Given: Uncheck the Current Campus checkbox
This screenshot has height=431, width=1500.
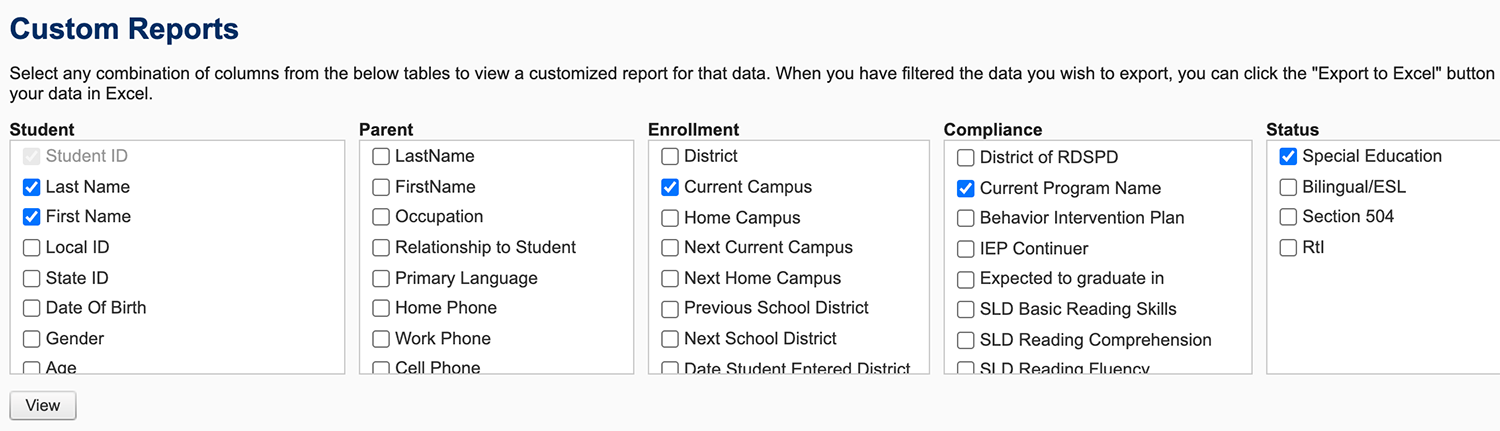Looking at the screenshot, I should pos(670,187).
